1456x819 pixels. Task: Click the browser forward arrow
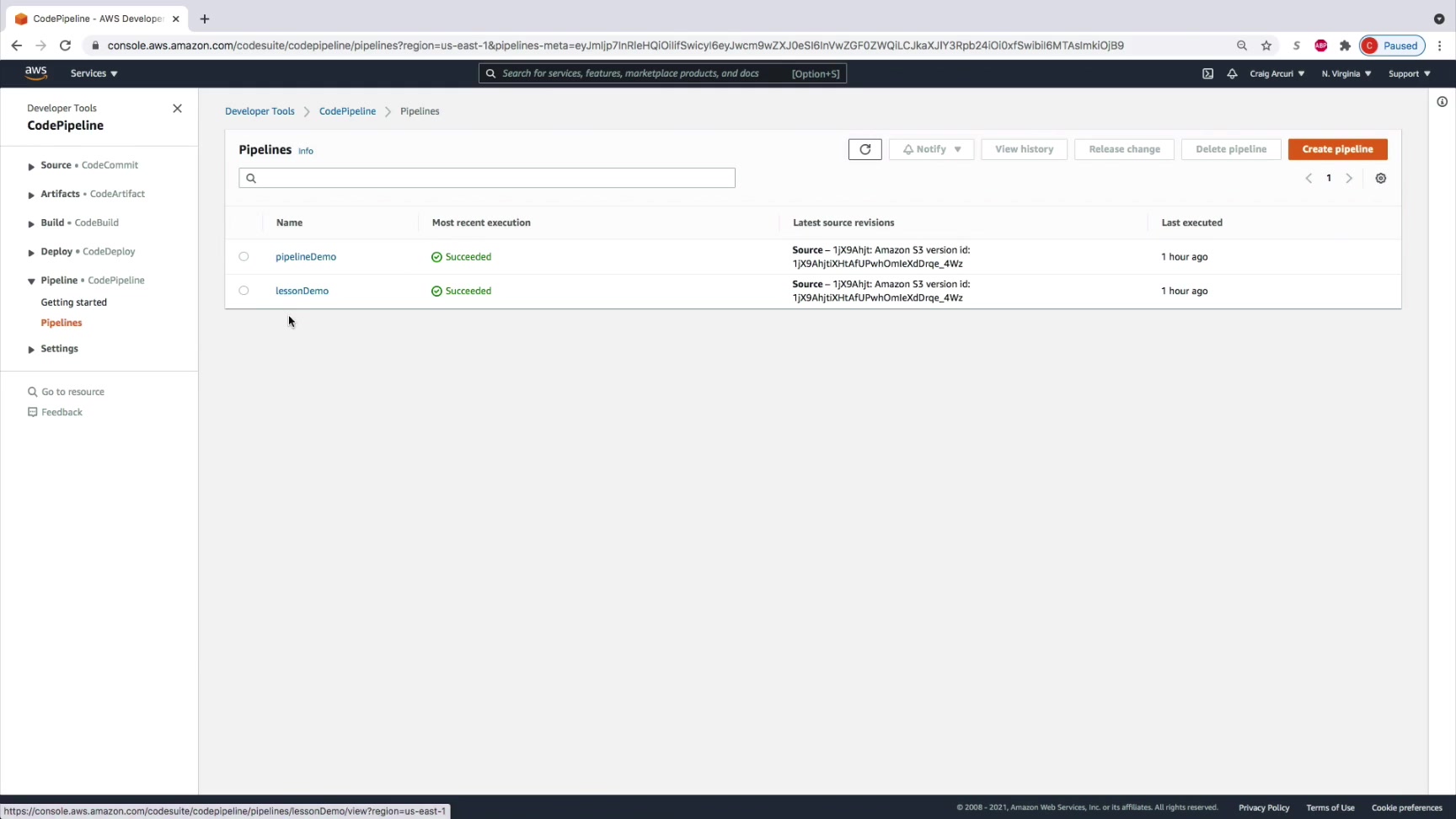pos(40,45)
